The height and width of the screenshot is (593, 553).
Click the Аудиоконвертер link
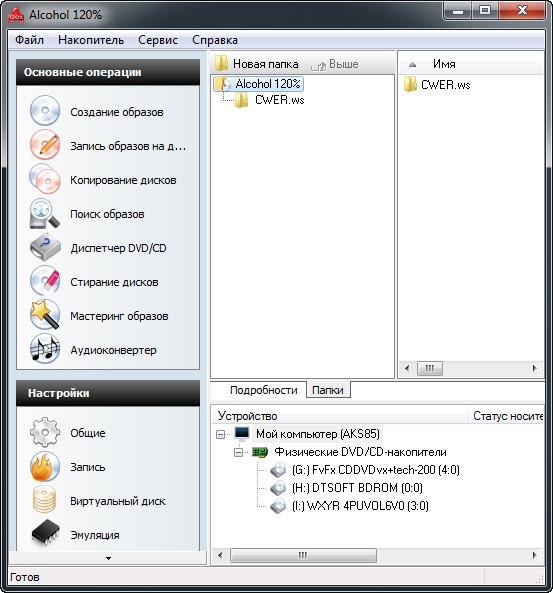113,350
